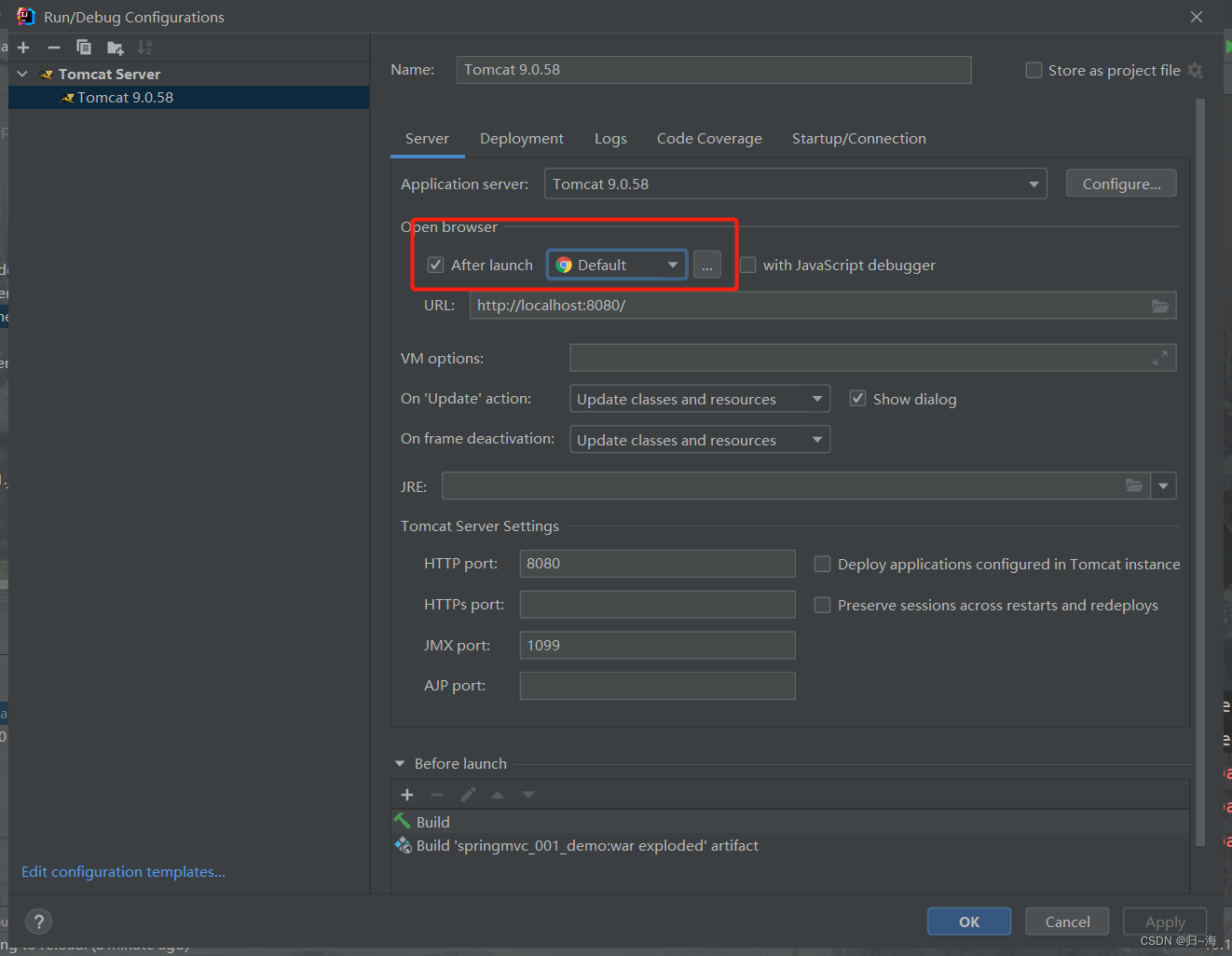Image resolution: width=1232 pixels, height=956 pixels.
Task: Remove the Before launch task
Action: 437,795
